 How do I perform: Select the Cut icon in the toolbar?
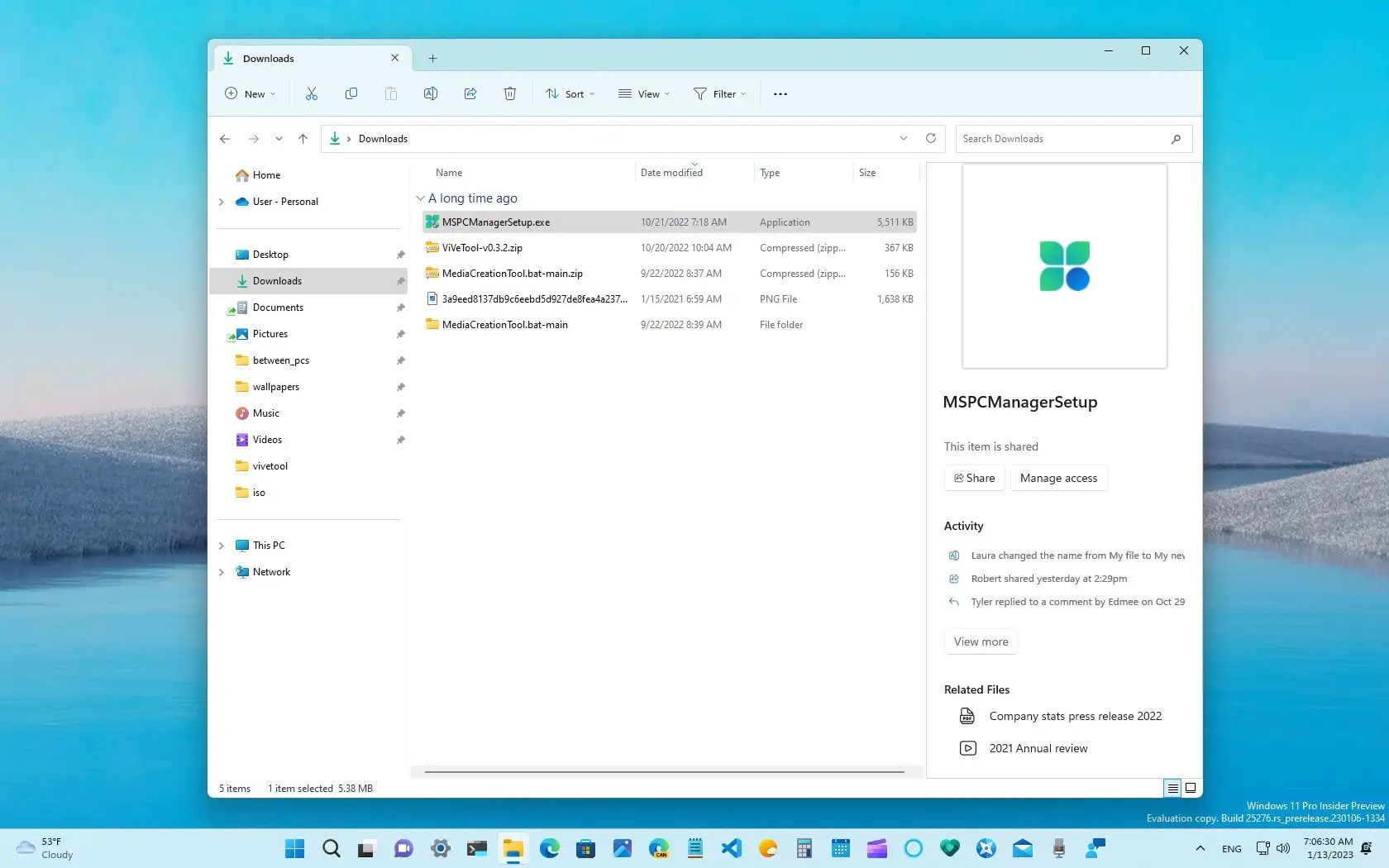click(x=311, y=93)
